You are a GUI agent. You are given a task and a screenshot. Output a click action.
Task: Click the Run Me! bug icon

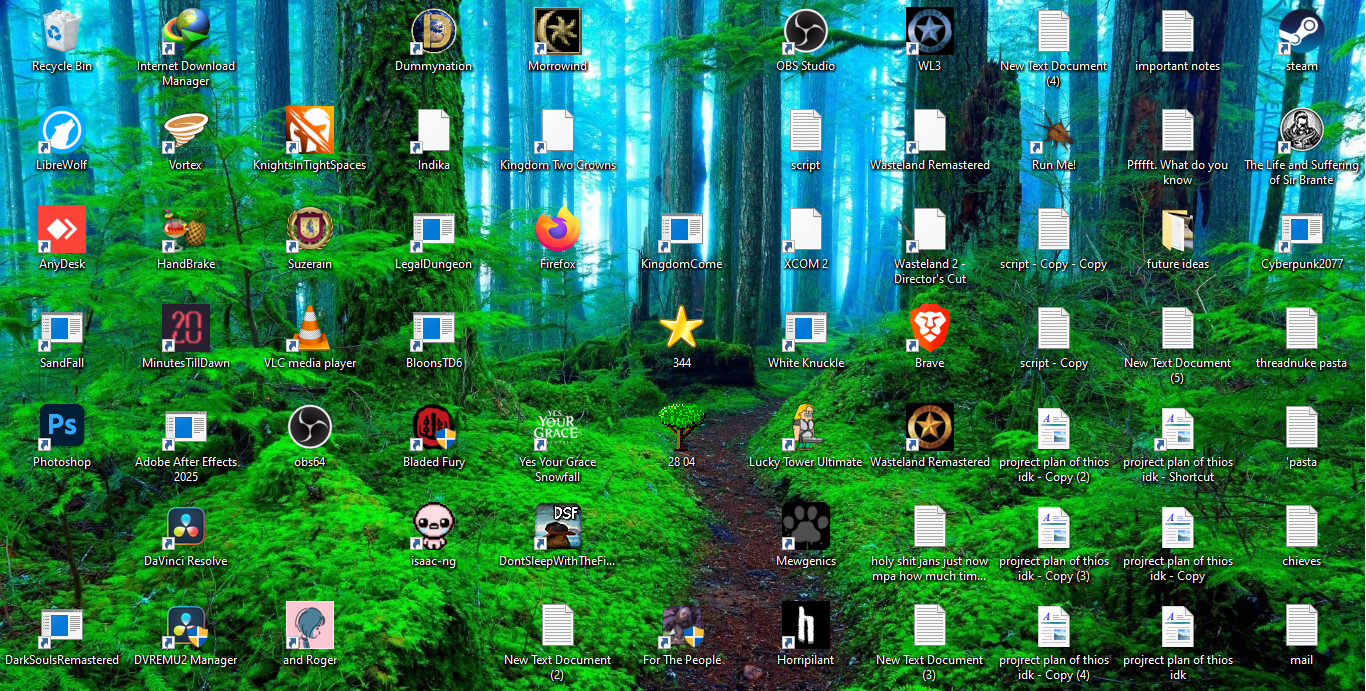click(1054, 130)
